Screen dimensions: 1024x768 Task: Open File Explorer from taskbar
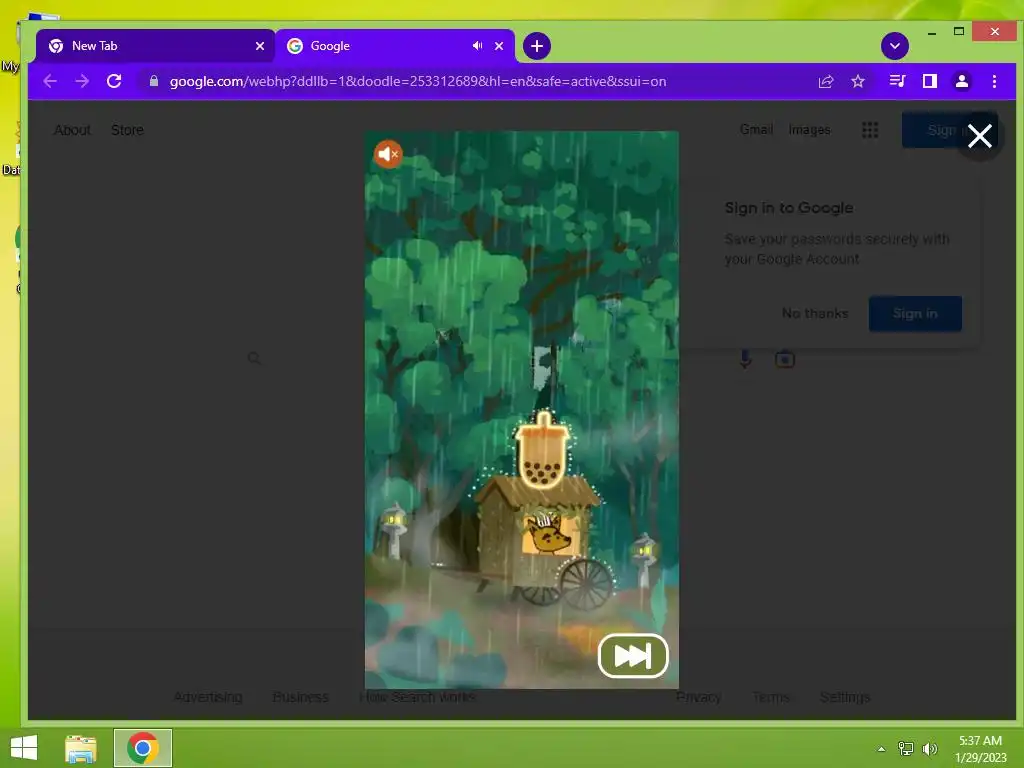[x=81, y=748]
